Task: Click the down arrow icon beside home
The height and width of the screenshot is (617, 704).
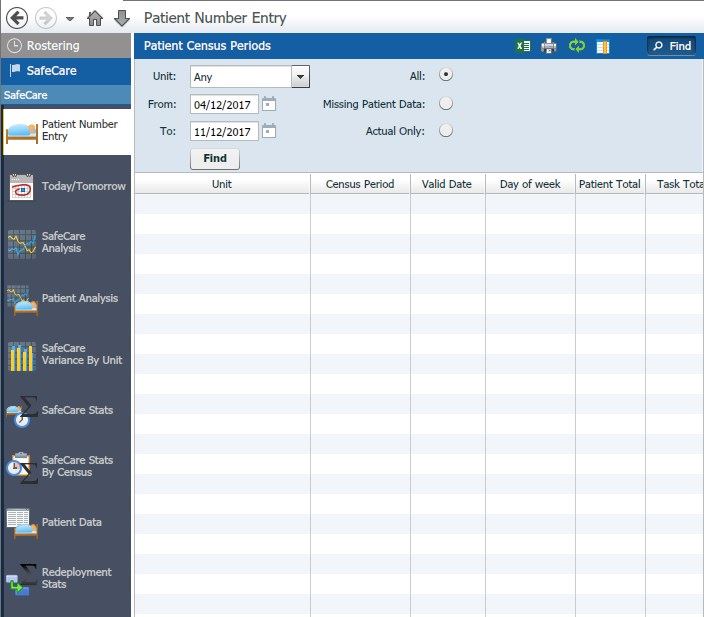Action: click(x=122, y=18)
